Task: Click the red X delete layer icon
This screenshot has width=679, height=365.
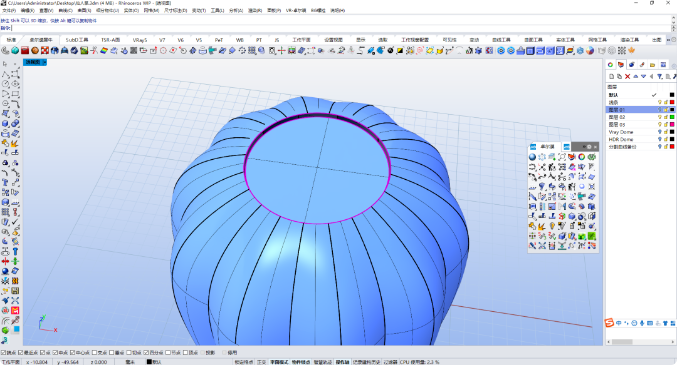Action: (x=627, y=77)
